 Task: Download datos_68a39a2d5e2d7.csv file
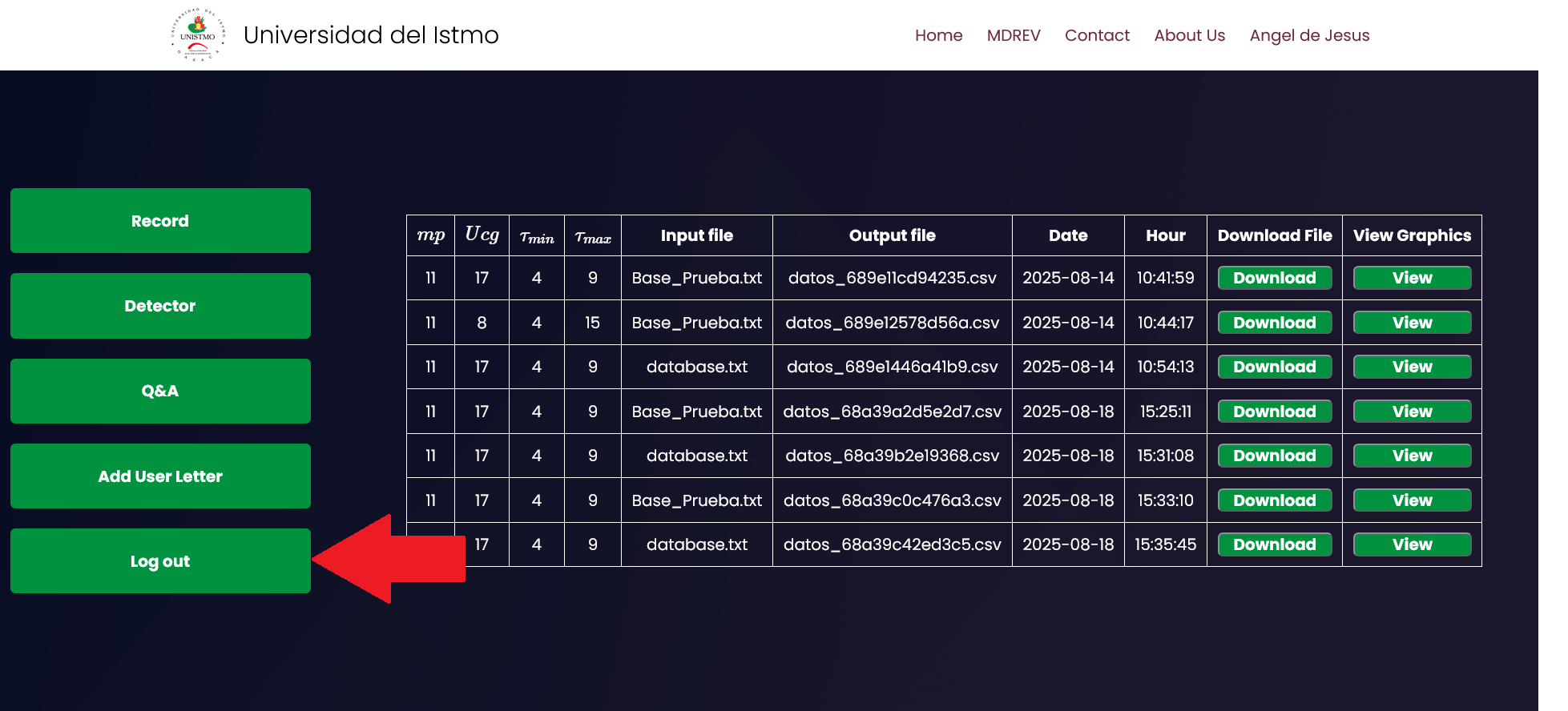click(1275, 412)
